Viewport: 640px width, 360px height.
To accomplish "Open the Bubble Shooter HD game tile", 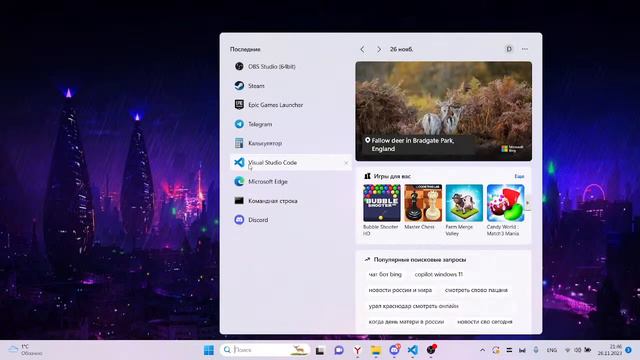I will 382,210.
